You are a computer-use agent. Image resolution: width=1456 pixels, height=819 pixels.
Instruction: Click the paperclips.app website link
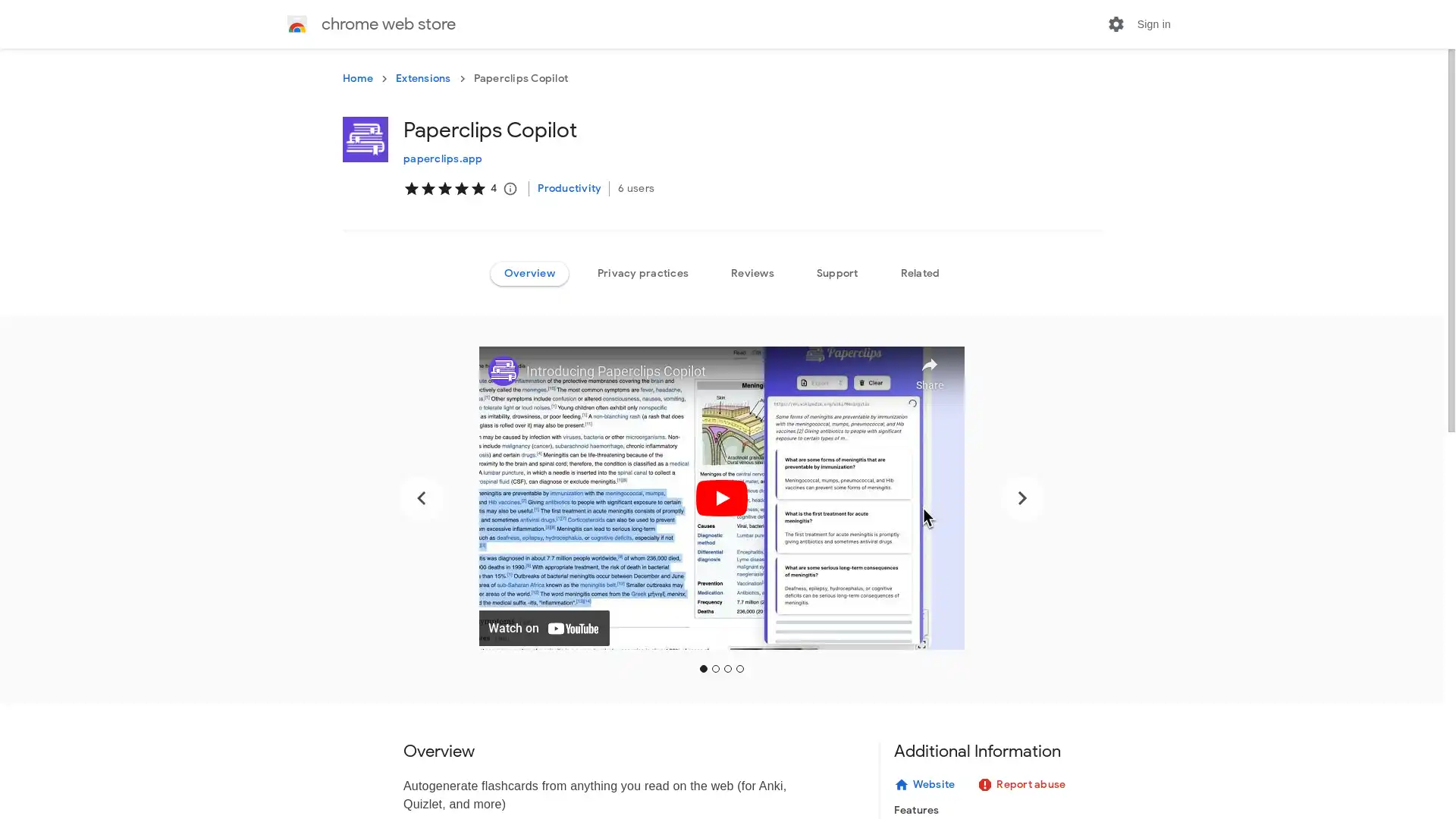442,157
